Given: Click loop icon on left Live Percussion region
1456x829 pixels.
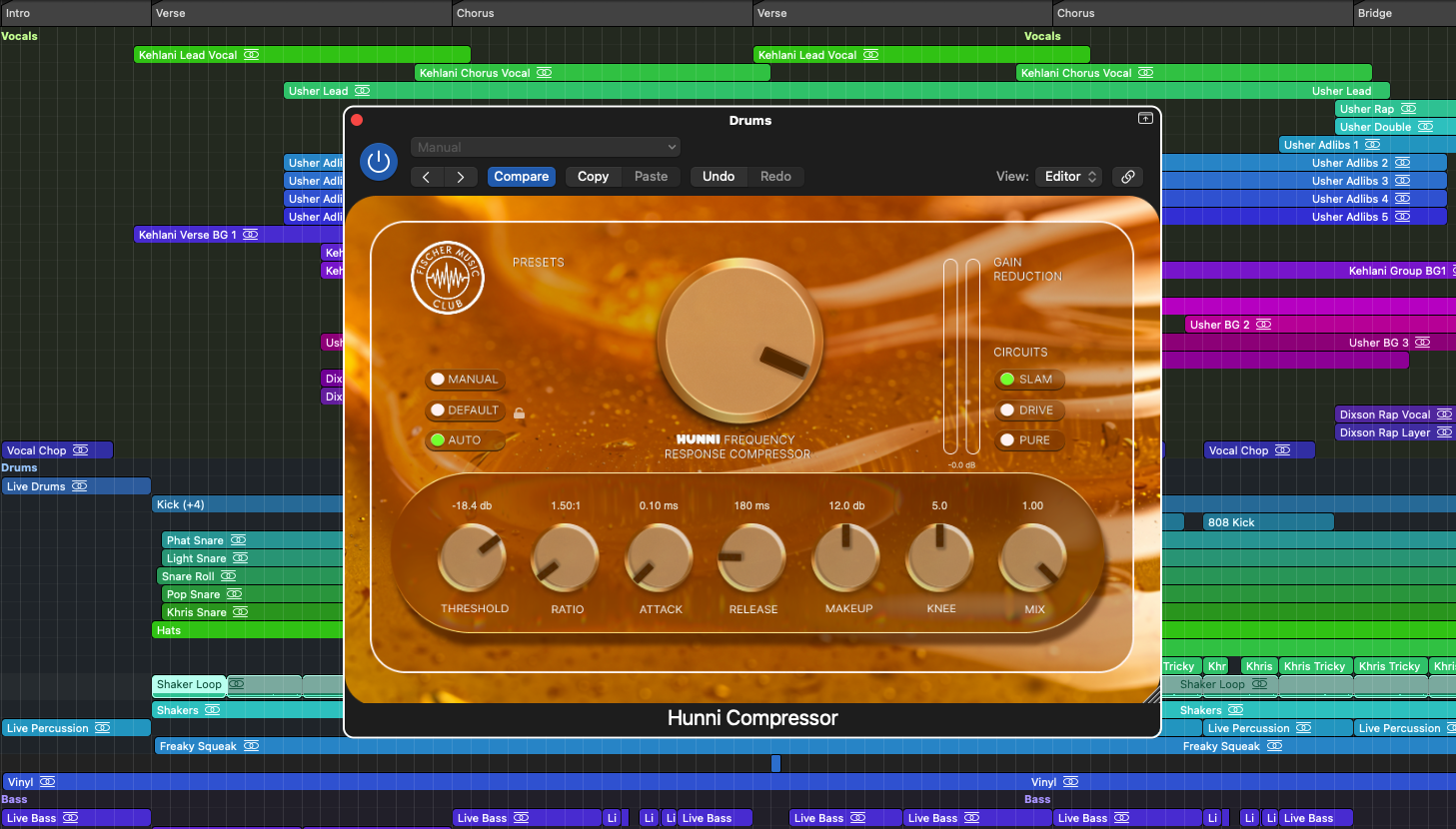Looking at the screenshot, I should (102, 728).
